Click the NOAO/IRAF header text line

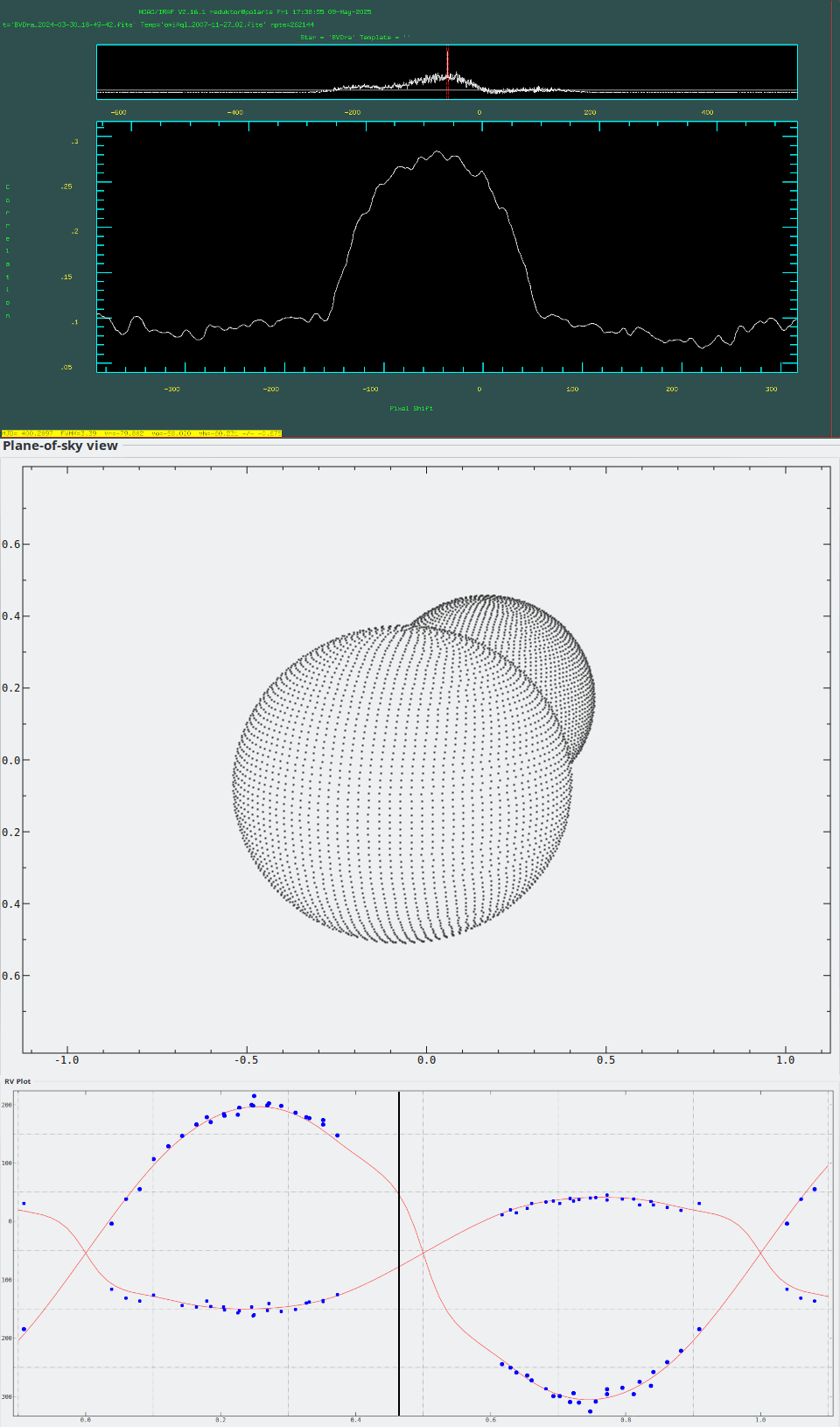click(x=255, y=12)
